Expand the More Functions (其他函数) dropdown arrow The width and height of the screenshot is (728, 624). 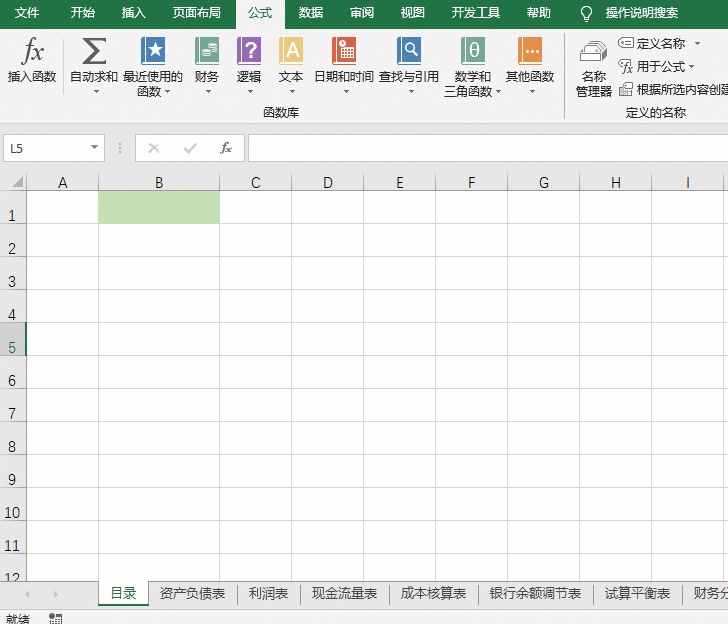click(533, 91)
